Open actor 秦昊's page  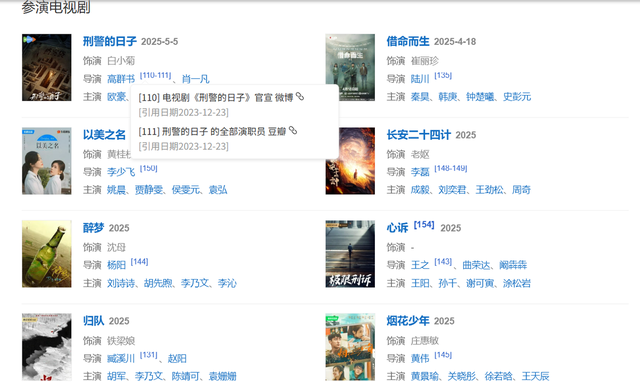pyautogui.click(x=420, y=97)
